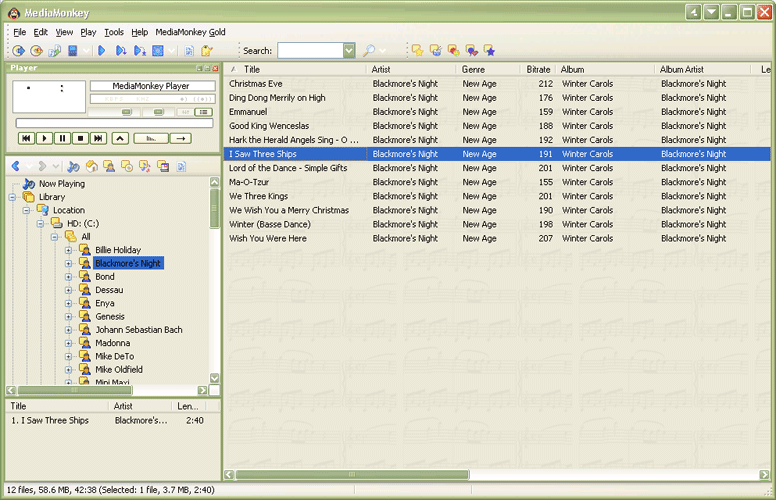776x500 pixels.
Task: Click the orange disc icon in main toolbar
Action: [x=36, y=50]
